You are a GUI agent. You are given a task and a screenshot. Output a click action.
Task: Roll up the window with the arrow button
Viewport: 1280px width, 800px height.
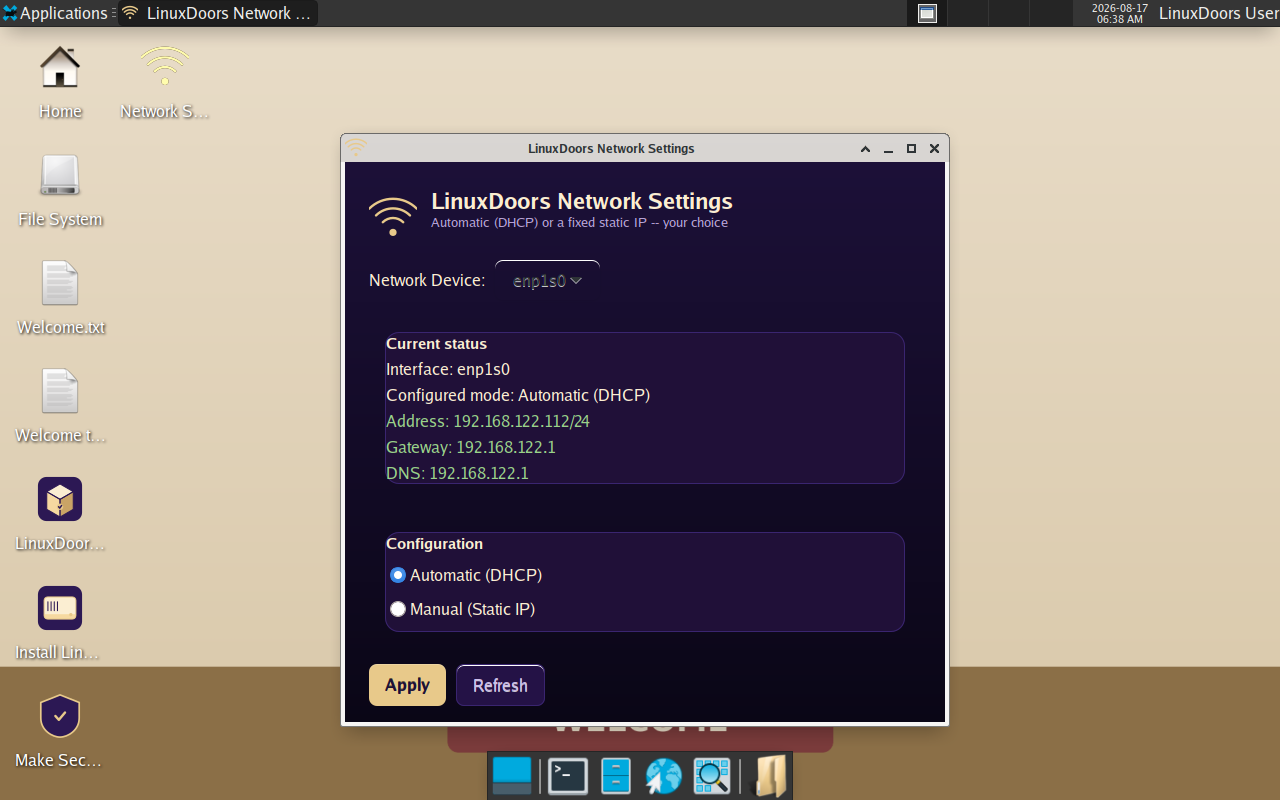(x=865, y=149)
